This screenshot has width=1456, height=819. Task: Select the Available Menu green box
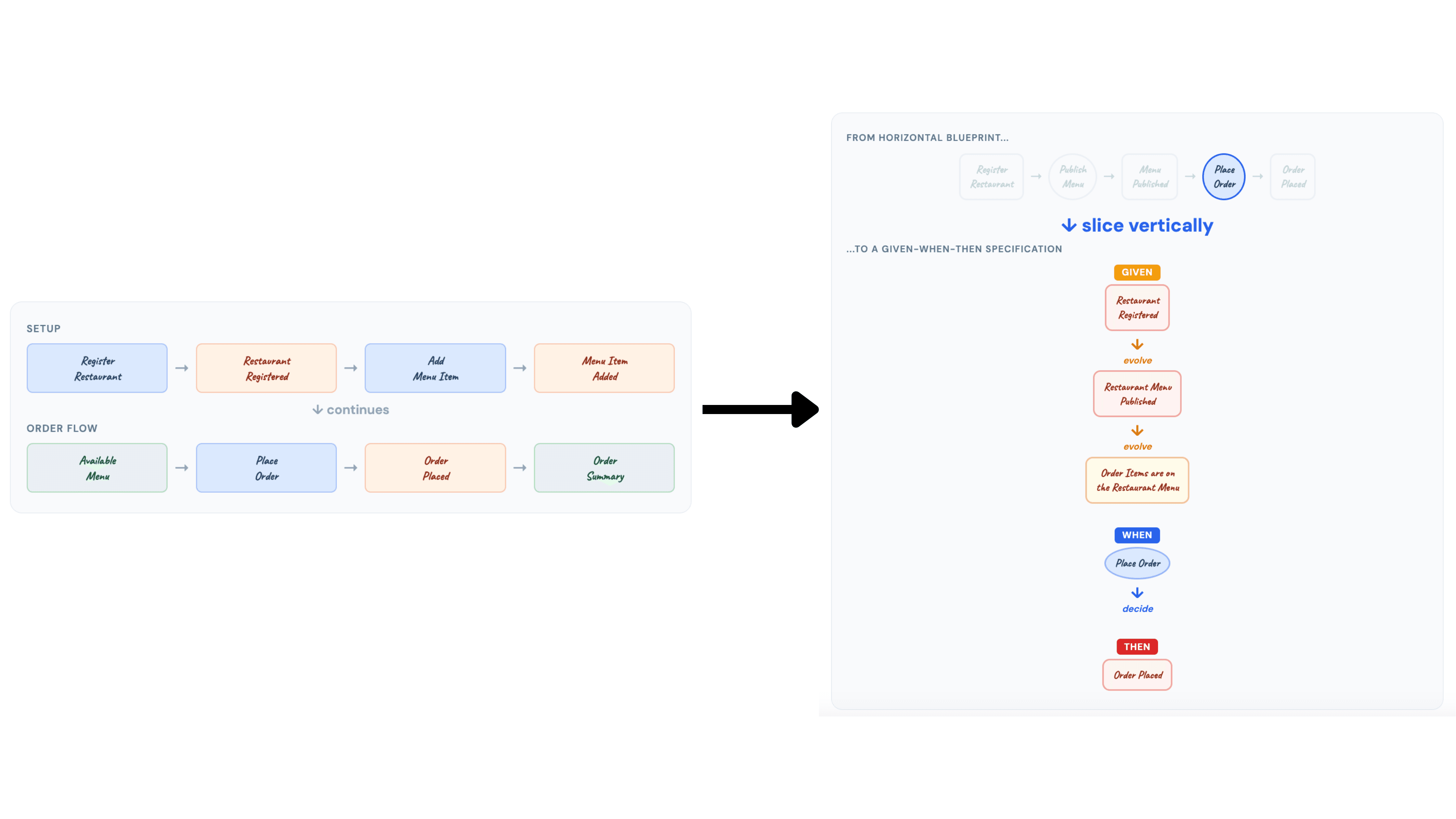(97, 468)
